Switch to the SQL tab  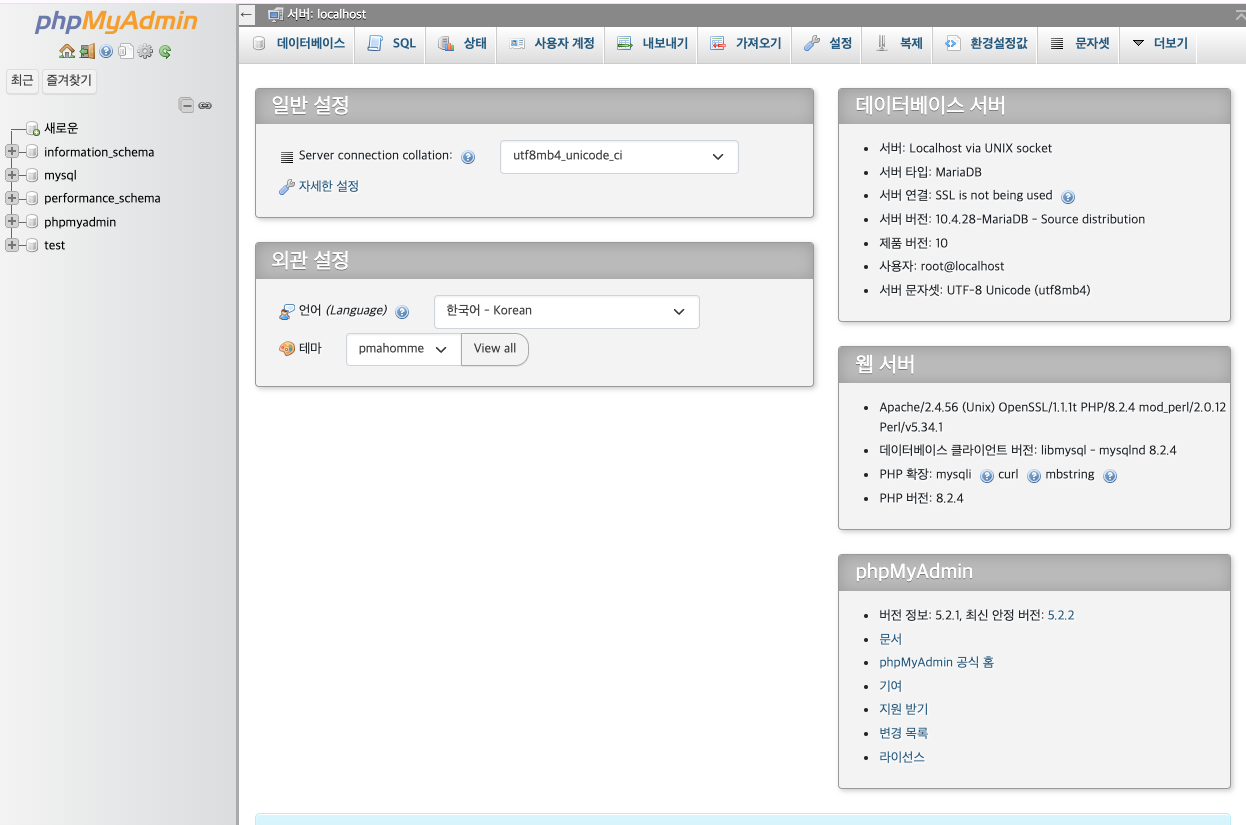391,44
